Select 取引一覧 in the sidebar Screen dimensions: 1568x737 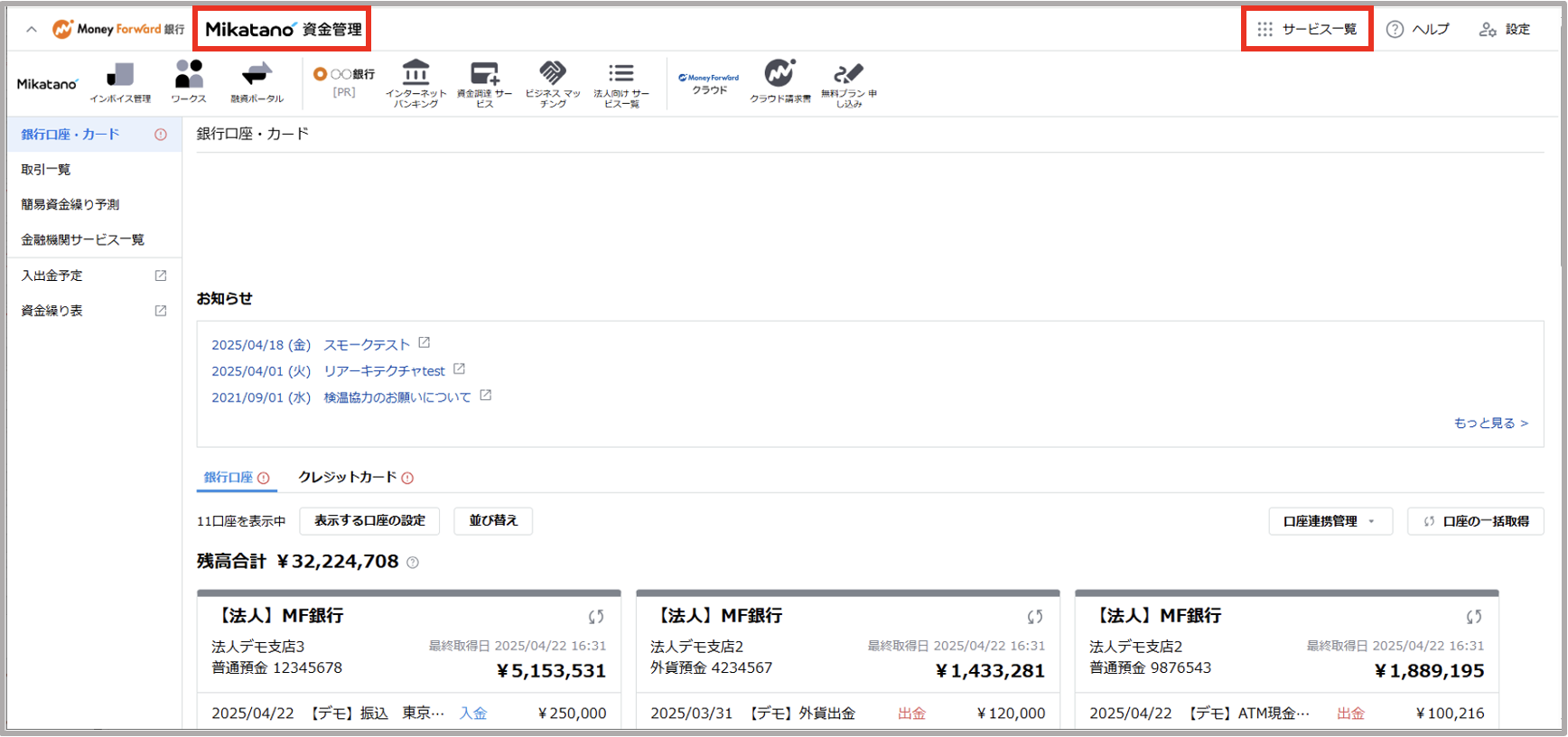[x=46, y=170]
